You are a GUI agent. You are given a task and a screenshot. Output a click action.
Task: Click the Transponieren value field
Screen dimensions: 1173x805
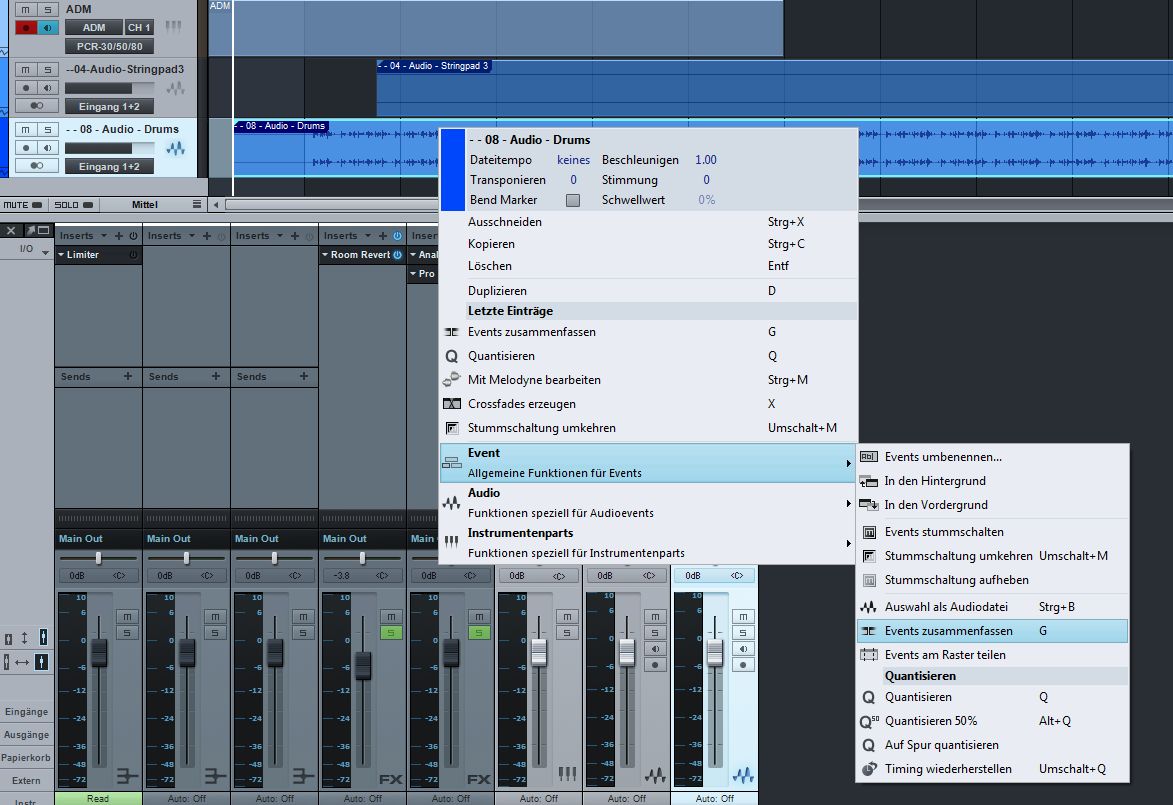[573, 180]
